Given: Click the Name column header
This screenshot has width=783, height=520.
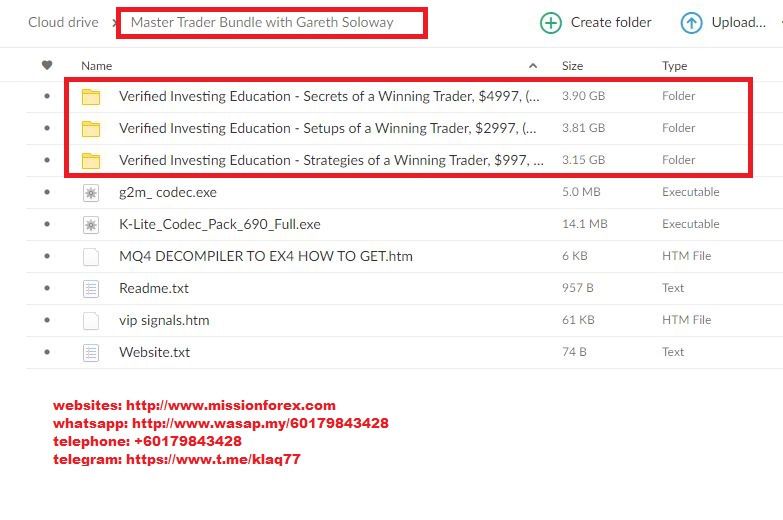Looking at the screenshot, I should (96, 66).
